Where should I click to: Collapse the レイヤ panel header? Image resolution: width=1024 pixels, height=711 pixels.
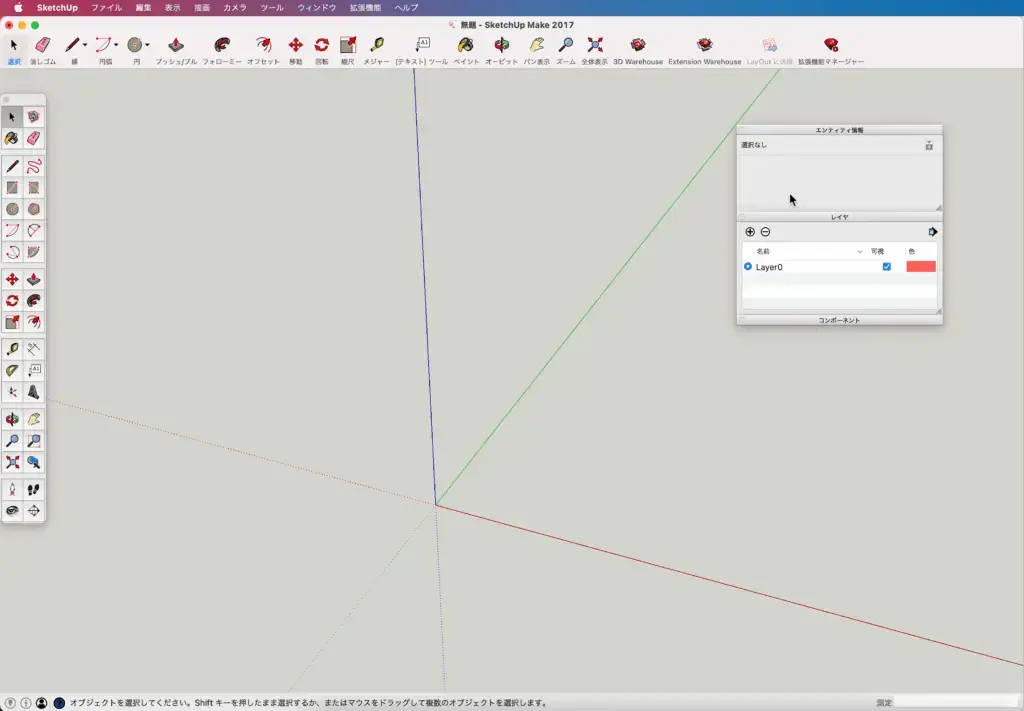pyautogui.click(x=839, y=217)
